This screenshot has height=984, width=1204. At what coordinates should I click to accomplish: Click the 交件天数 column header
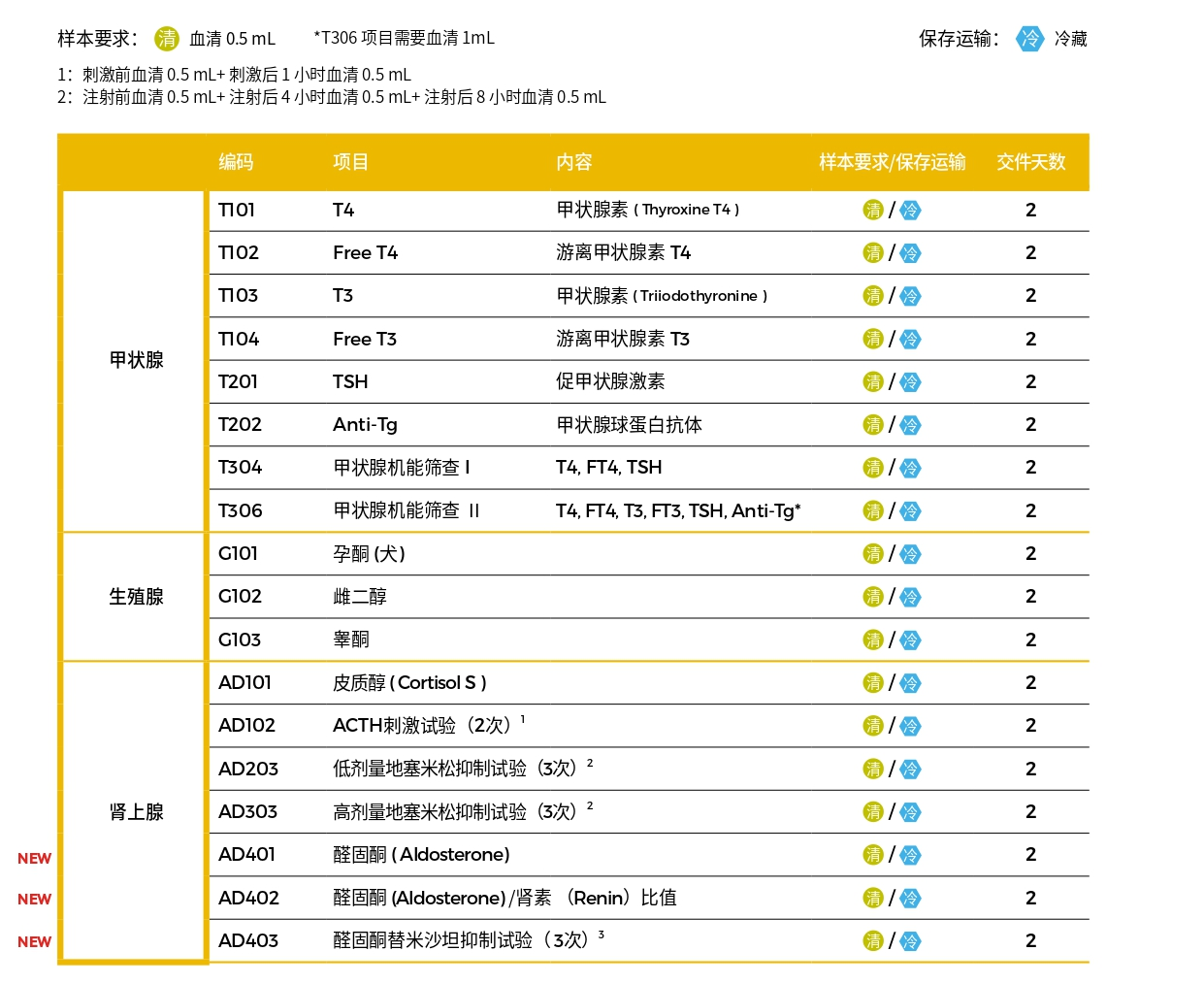tap(1030, 162)
